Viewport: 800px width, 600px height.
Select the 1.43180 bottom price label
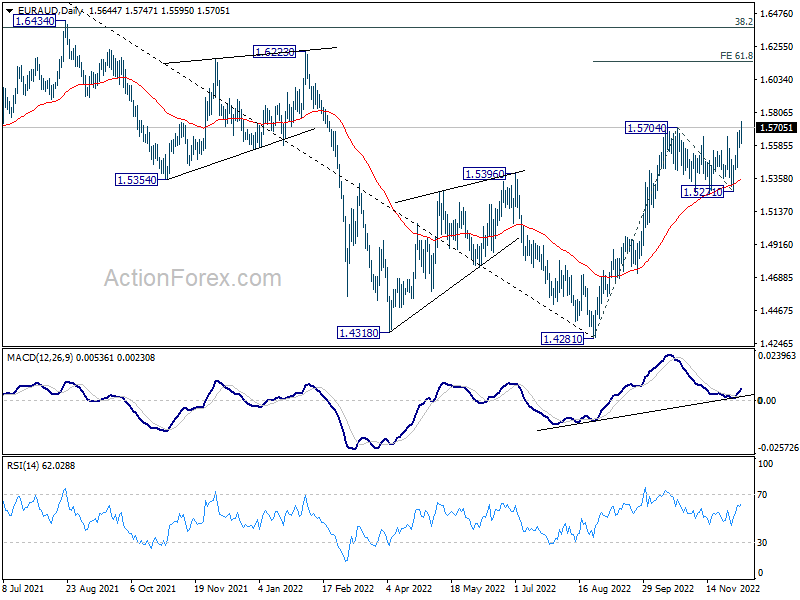coord(359,333)
